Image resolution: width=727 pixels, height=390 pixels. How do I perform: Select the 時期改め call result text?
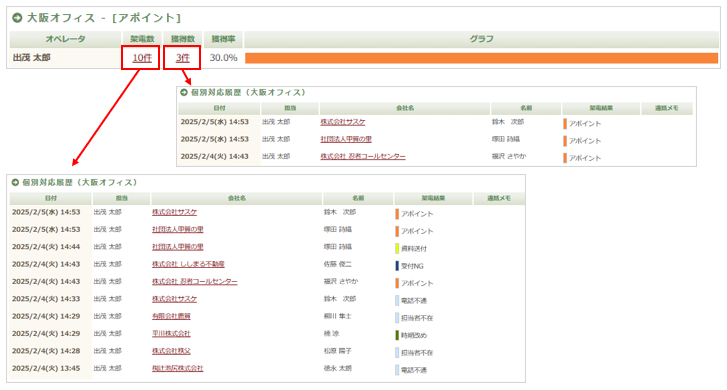pos(414,336)
